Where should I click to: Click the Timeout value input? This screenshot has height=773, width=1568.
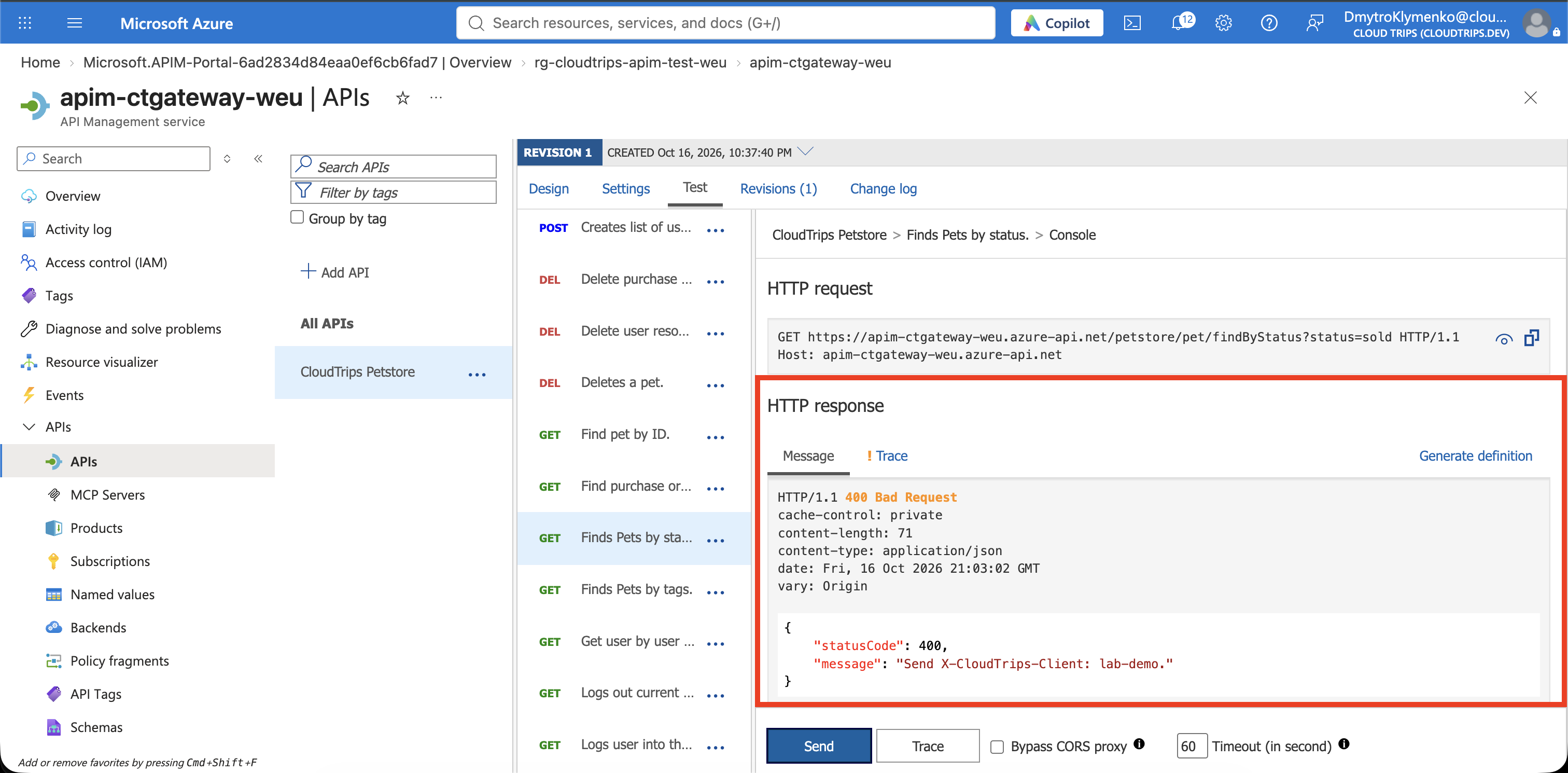click(1192, 746)
